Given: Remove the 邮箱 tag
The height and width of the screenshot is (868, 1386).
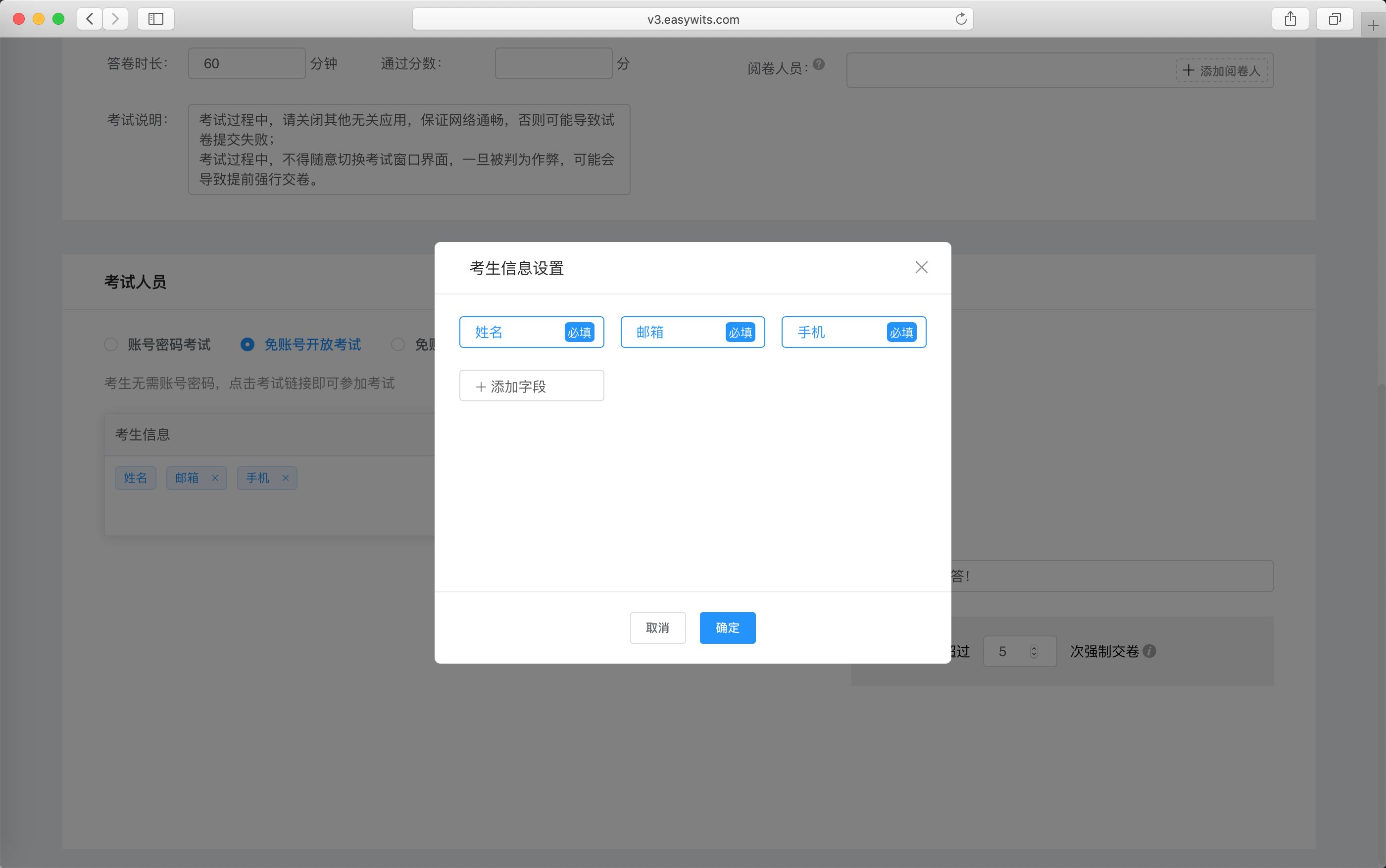Looking at the screenshot, I should [x=215, y=478].
